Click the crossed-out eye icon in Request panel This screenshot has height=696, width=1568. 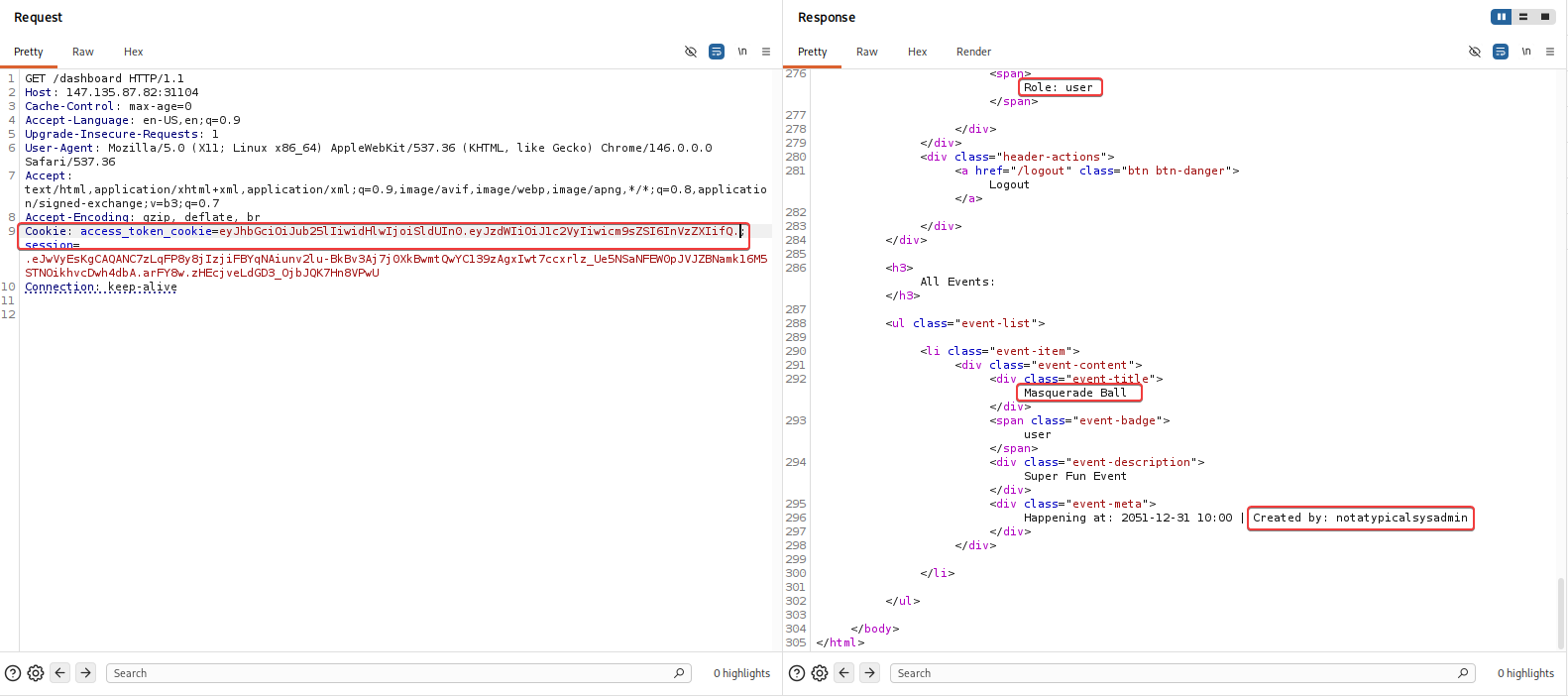[x=691, y=52]
